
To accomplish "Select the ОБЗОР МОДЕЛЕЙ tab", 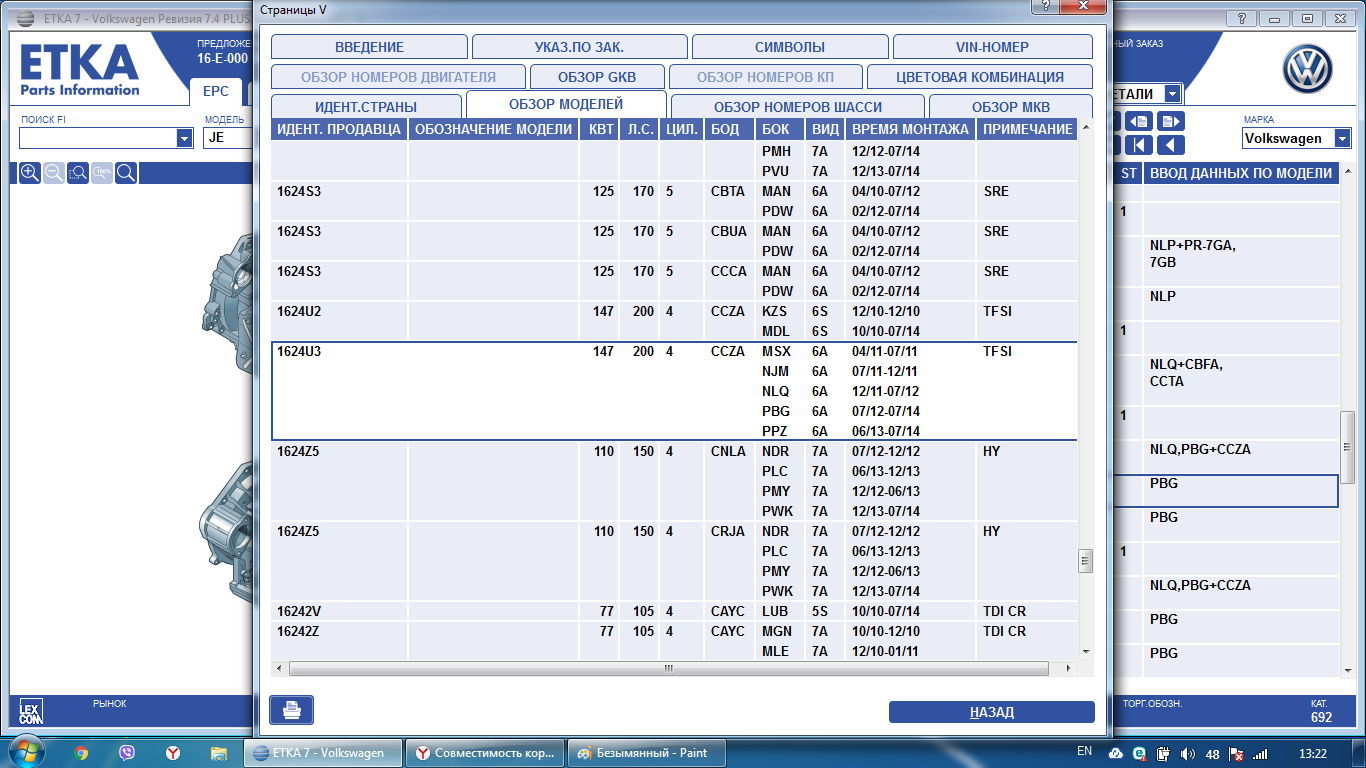I will (566, 104).
